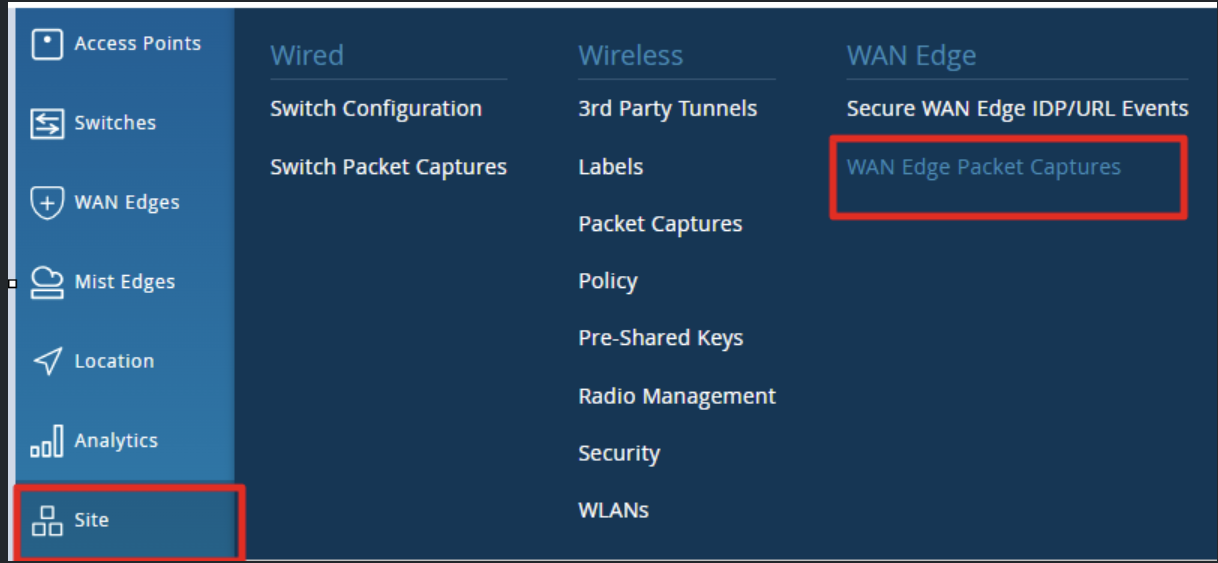Open WAN Edge Packet Captures
The height and width of the screenshot is (563, 1218).
(983, 167)
